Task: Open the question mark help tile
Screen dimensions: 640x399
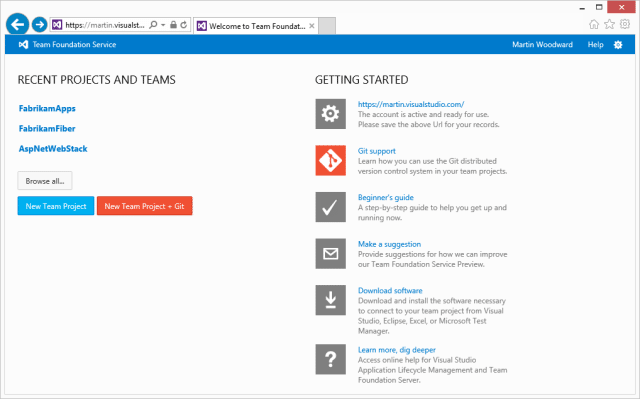Action: (330, 359)
